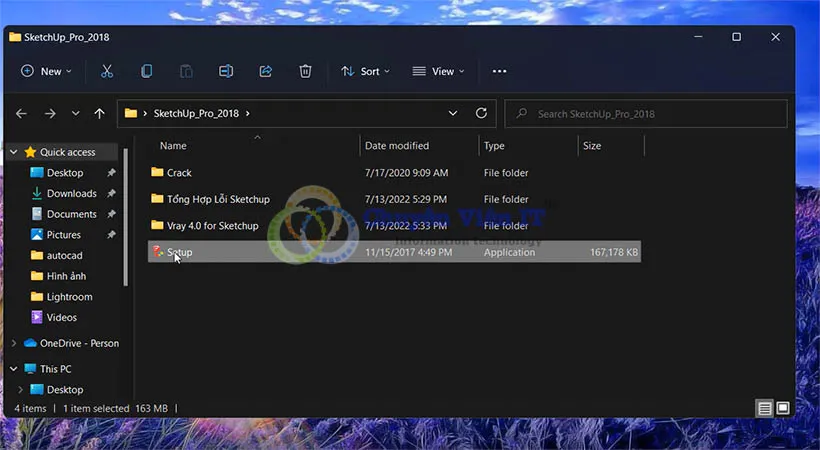This screenshot has width=820, height=450.
Task: Open the Sort options dropdown
Action: (x=365, y=71)
